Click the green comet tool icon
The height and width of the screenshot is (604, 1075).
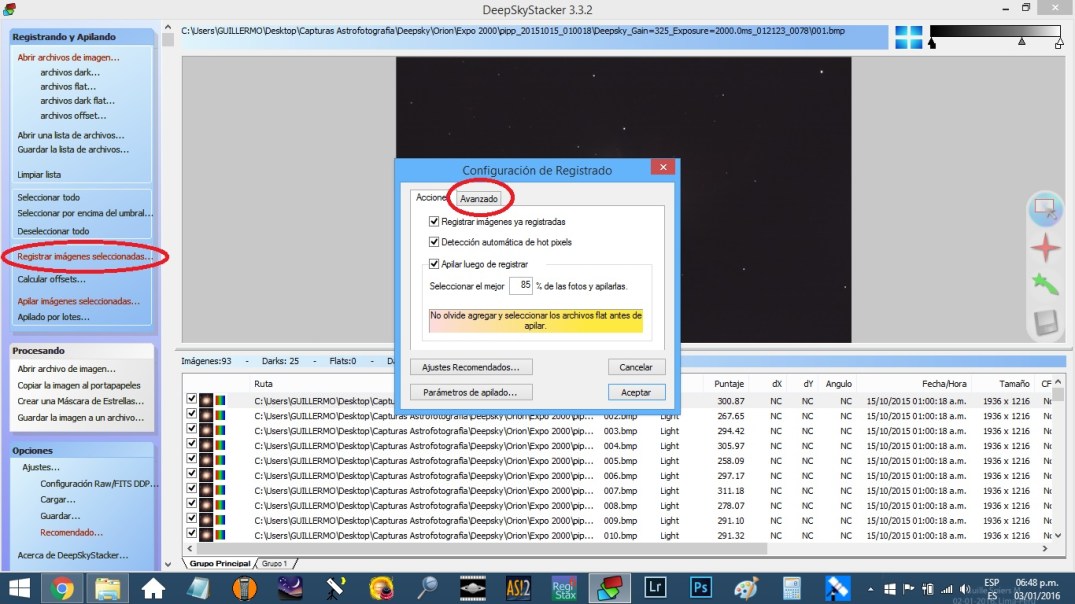click(x=1045, y=285)
